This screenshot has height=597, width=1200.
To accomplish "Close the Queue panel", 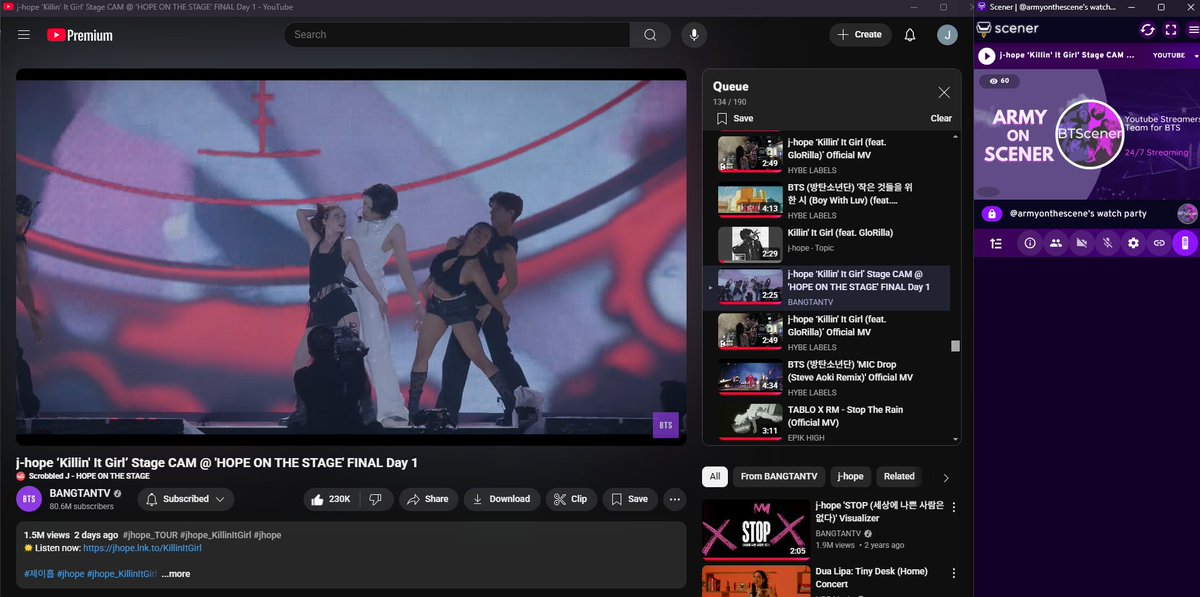I will click(944, 92).
